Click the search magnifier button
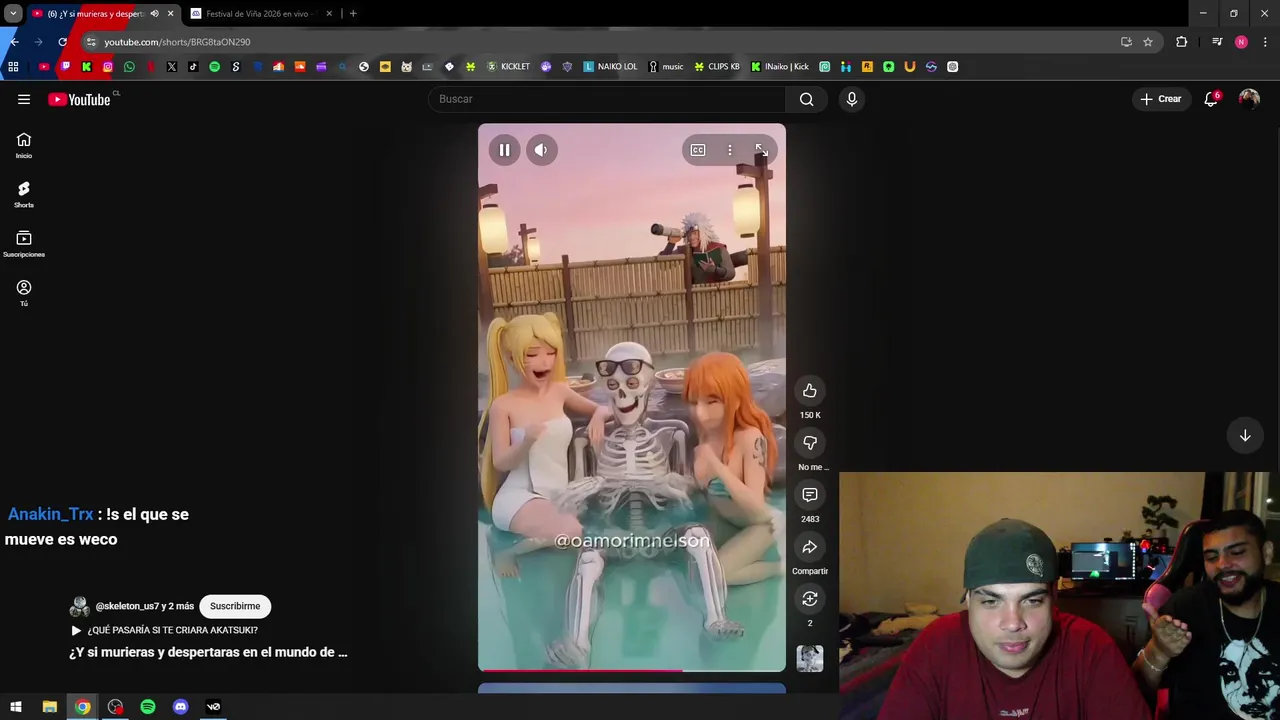 tap(806, 99)
